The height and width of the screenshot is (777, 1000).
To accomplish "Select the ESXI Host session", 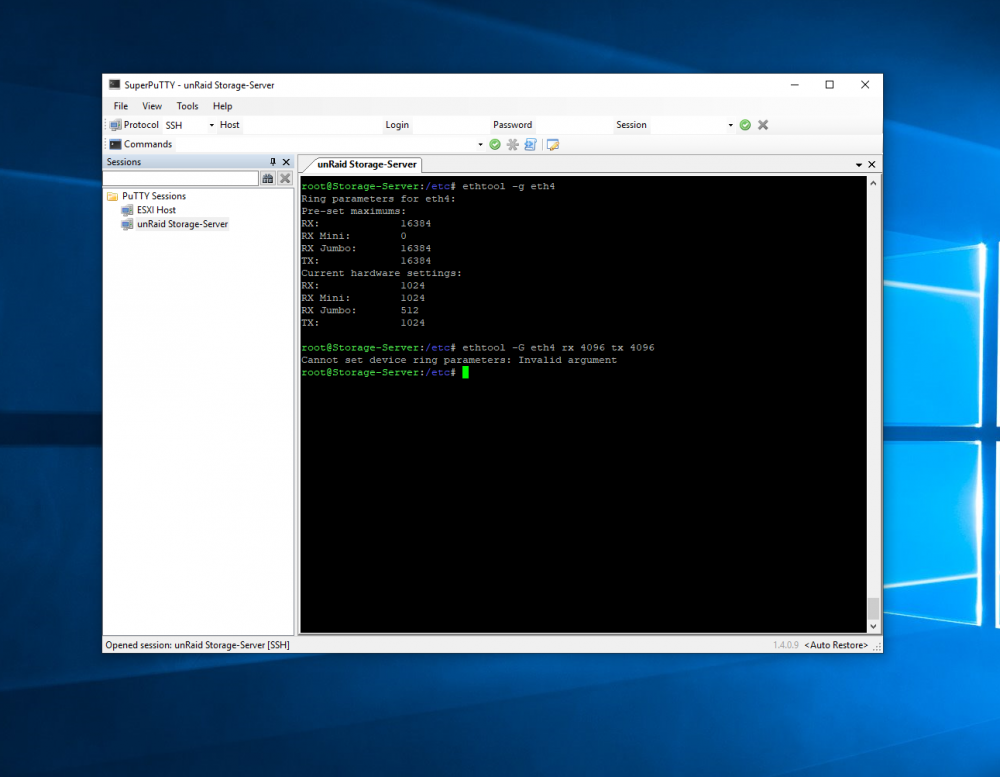I will pos(156,210).
